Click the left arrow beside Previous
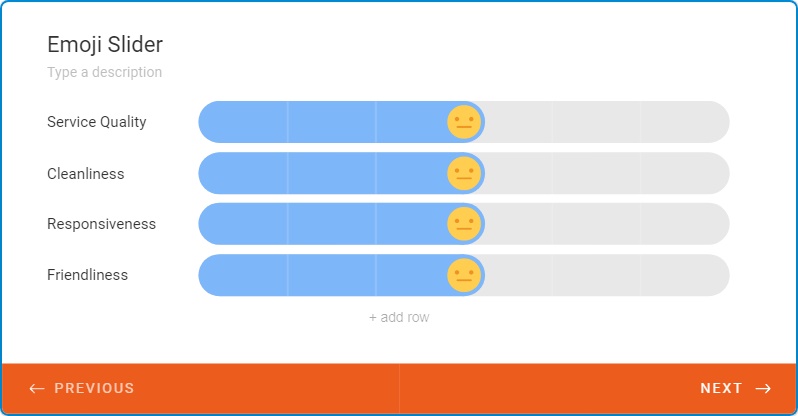Screen dimensions: 798x416 point(37,389)
